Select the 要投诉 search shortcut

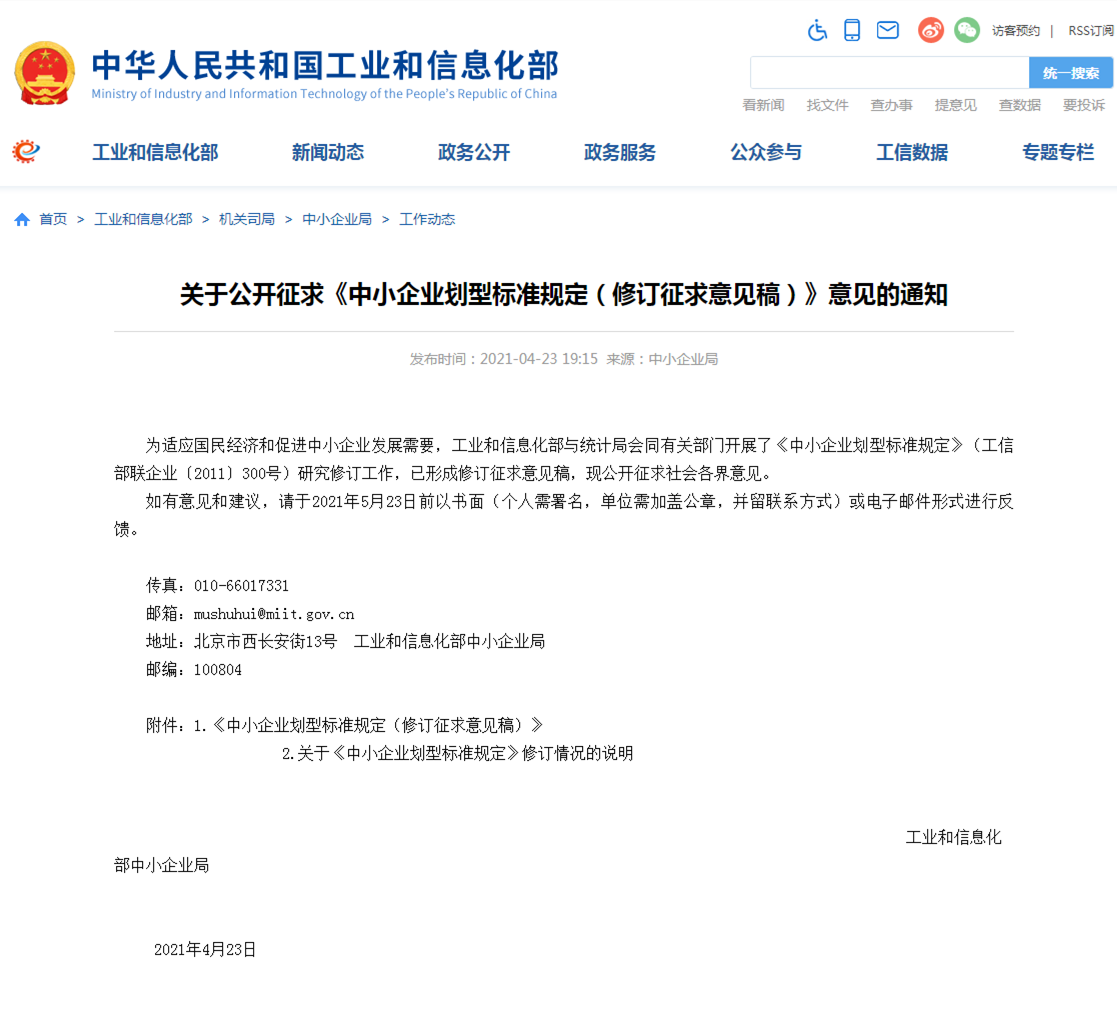tap(1084, 105)
